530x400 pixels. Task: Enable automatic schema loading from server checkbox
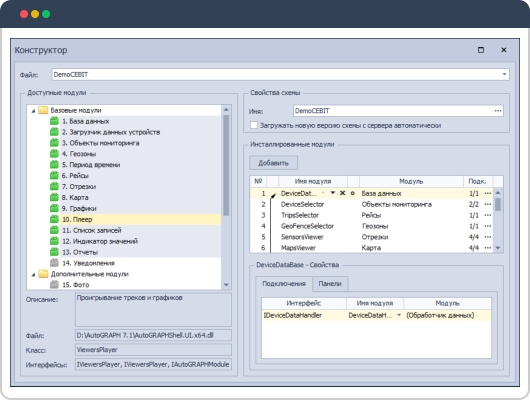(x=254, y=125)
